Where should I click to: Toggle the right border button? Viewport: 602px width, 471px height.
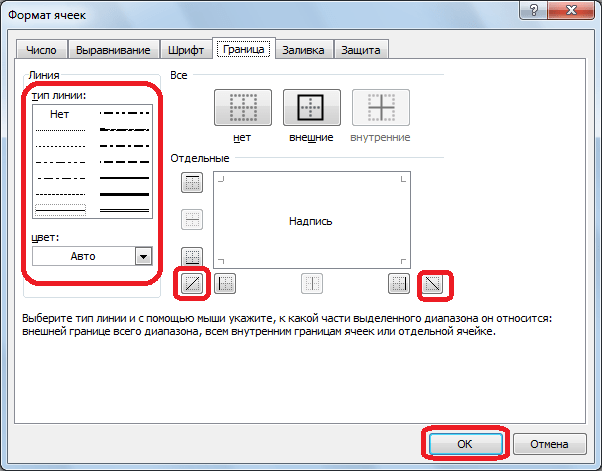tap(399, 284)
